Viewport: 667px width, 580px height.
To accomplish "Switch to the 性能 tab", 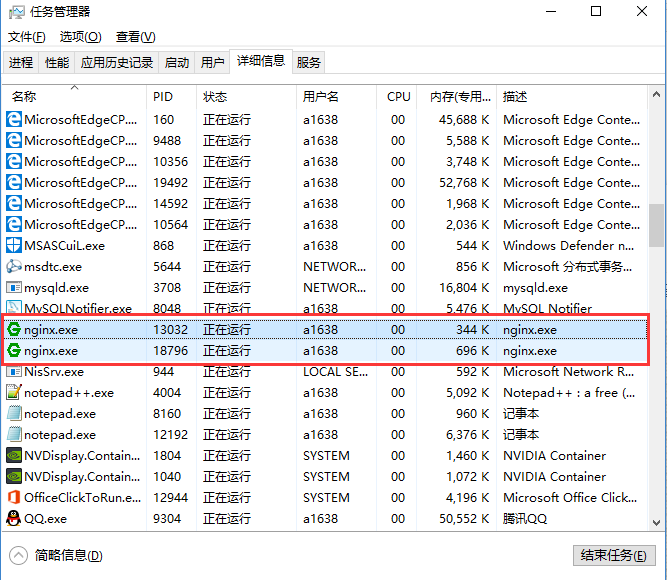I will [57, 63].
